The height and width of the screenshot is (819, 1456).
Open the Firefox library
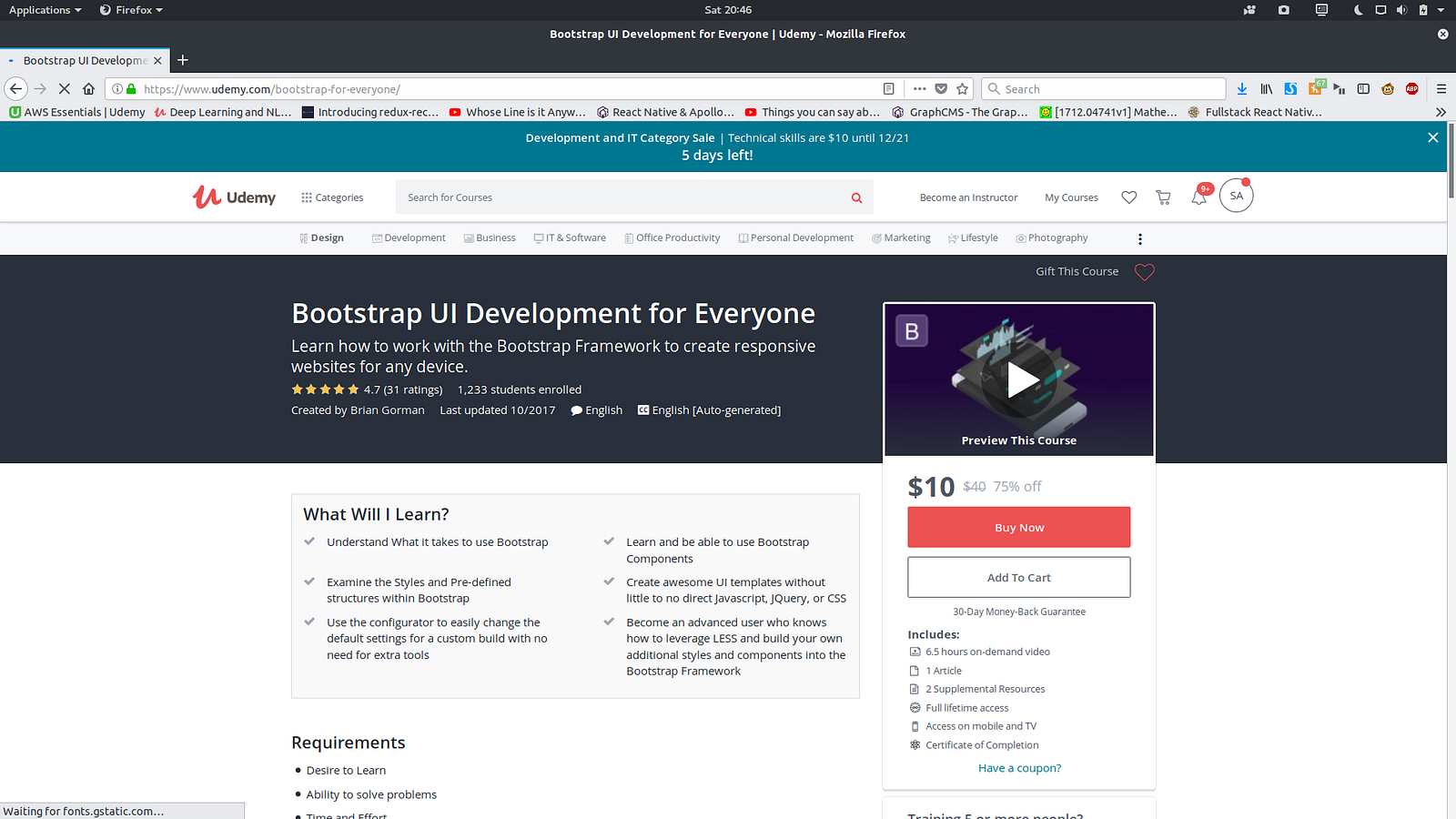[1267, 88]
